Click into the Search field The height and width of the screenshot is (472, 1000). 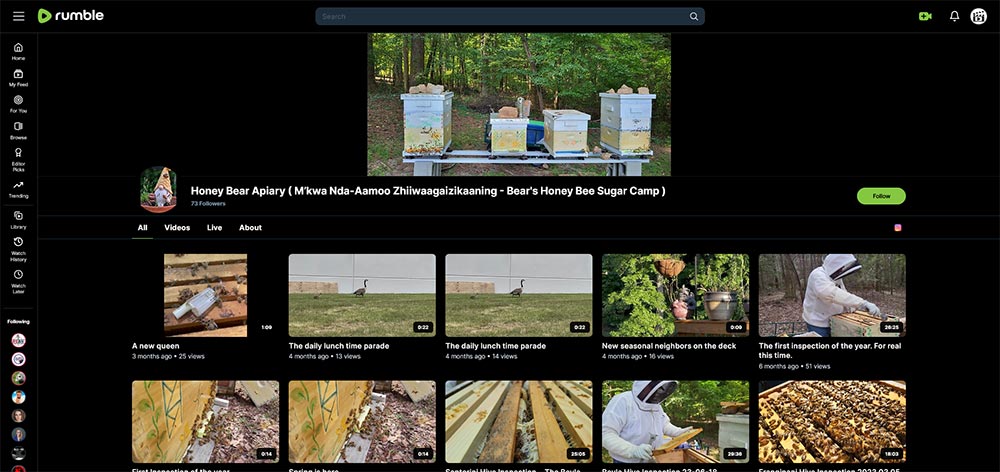point(504,17)
